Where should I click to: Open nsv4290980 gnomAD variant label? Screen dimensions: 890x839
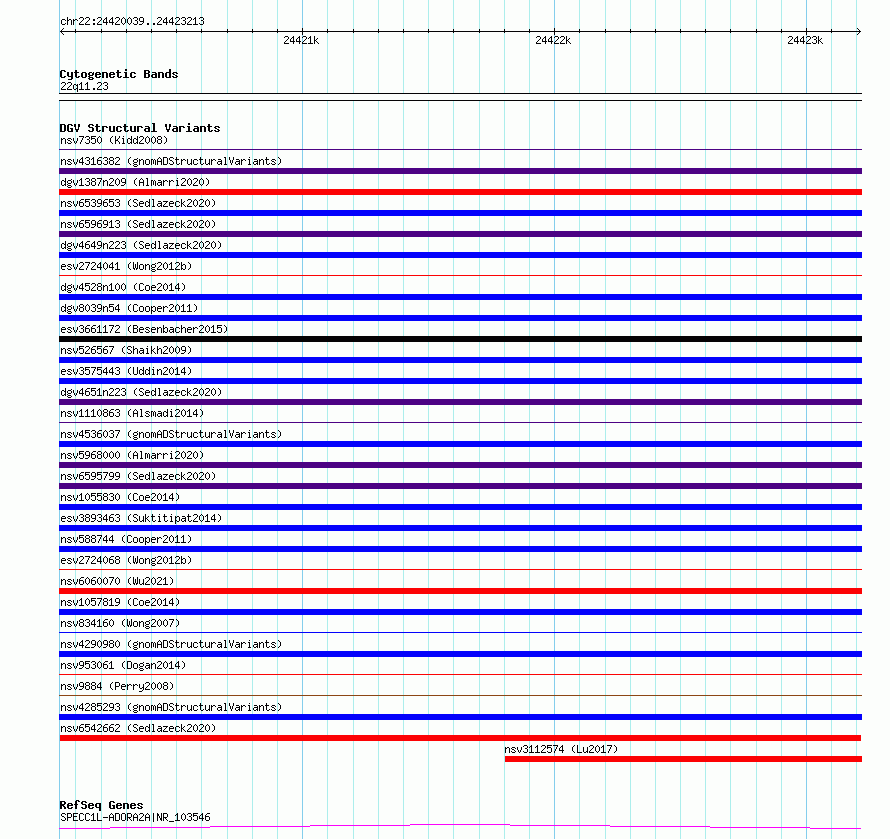[171, 644]
